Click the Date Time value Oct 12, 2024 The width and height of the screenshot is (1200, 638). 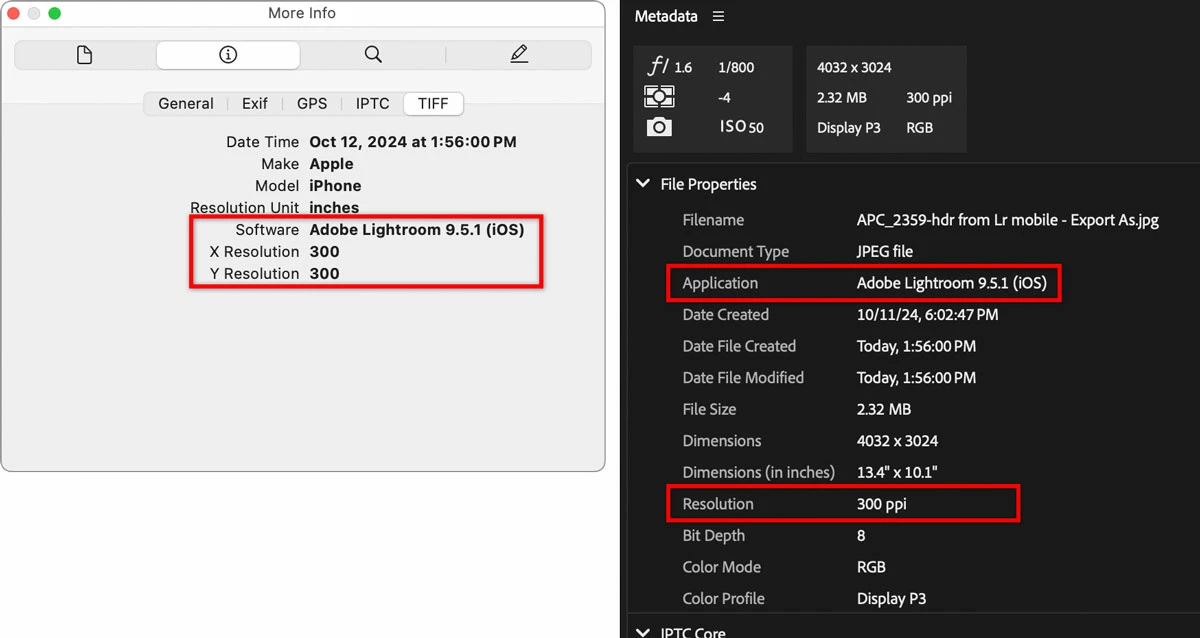(413, 142)
